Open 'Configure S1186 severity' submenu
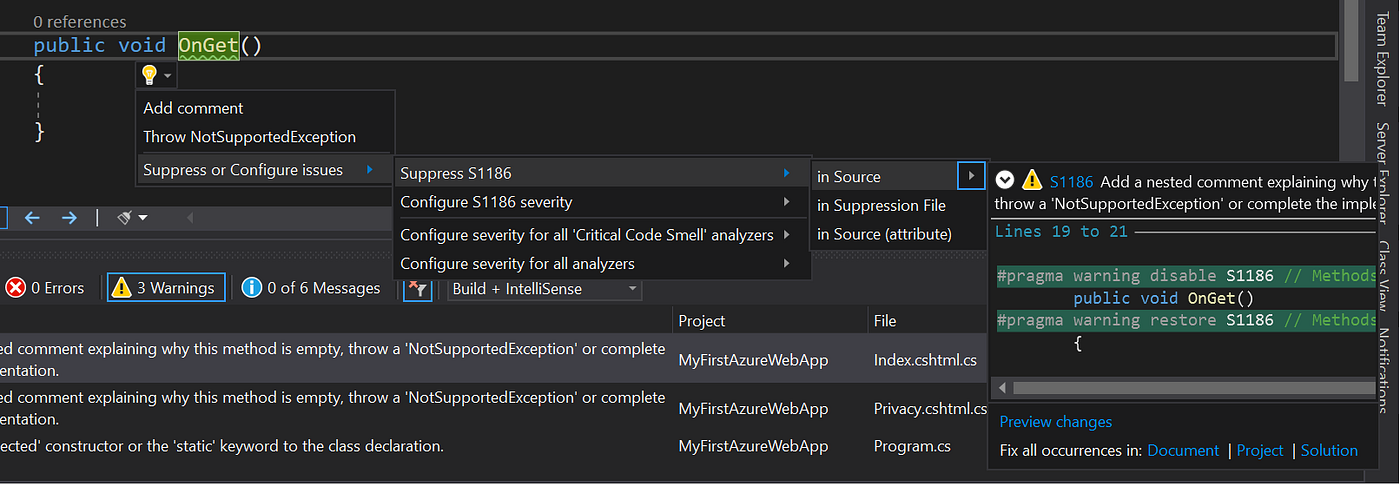 click(x=601, y=202)
